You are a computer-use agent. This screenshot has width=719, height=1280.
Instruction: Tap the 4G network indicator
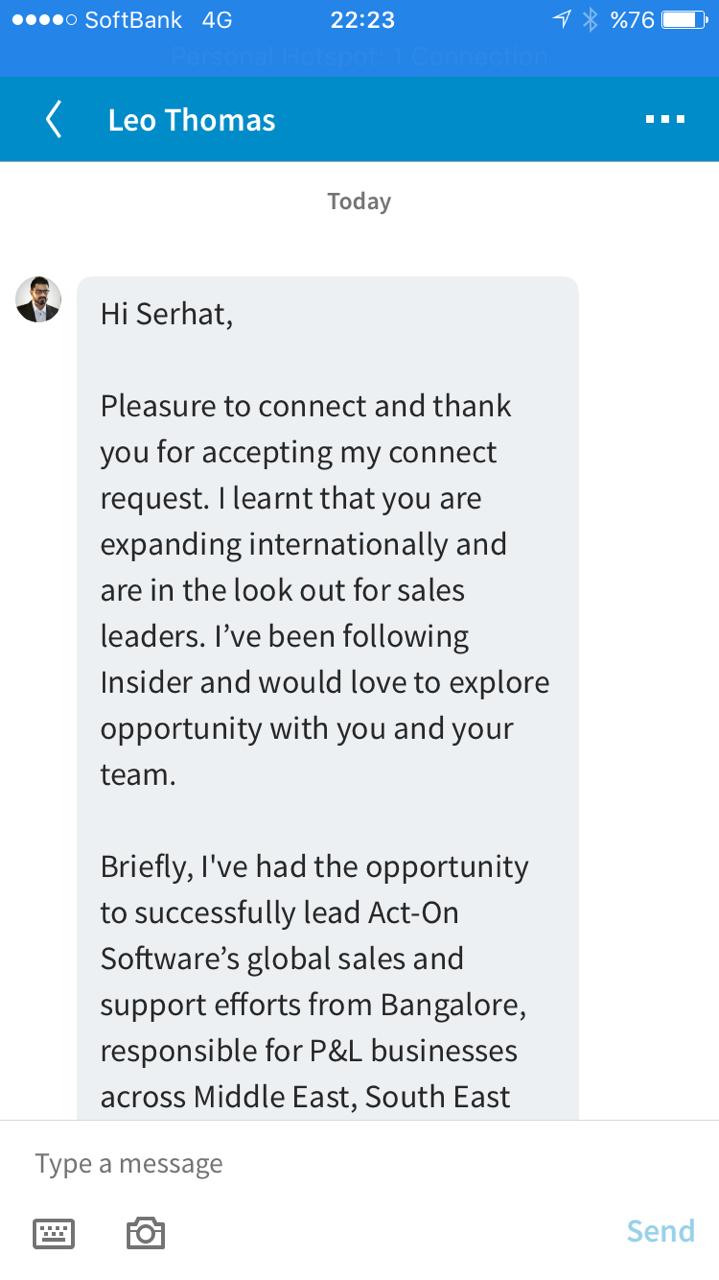click(217, 20)
